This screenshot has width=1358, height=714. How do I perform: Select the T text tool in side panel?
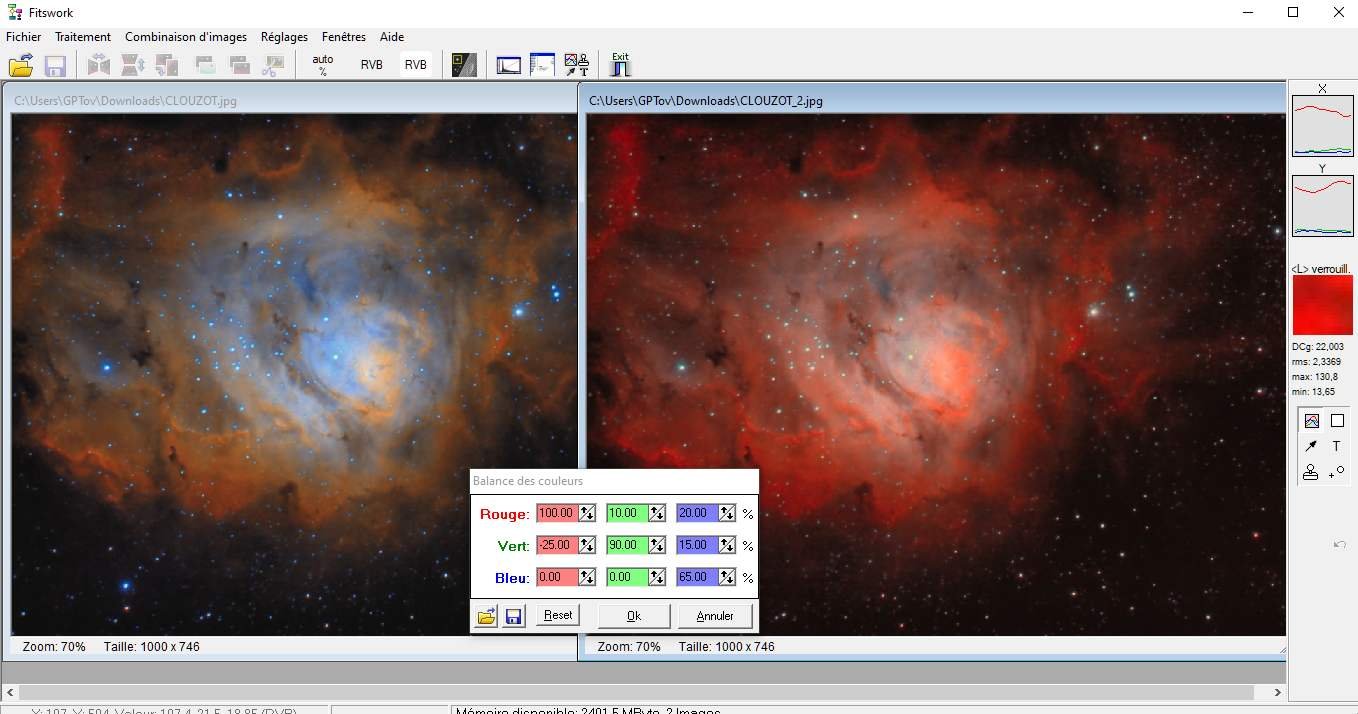[x=1337, y=446]
